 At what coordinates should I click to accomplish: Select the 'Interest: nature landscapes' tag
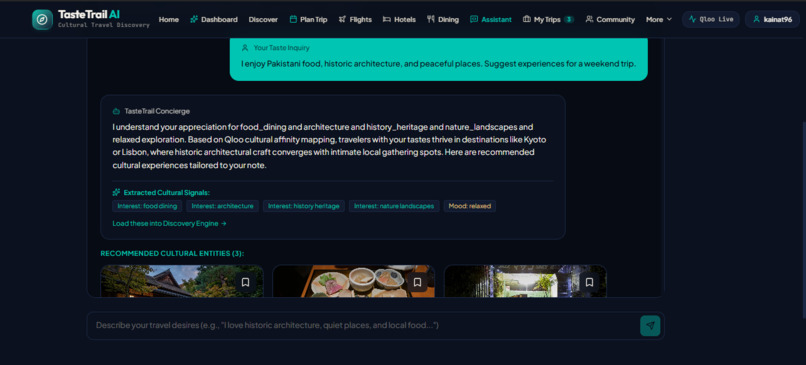(394, 206)
